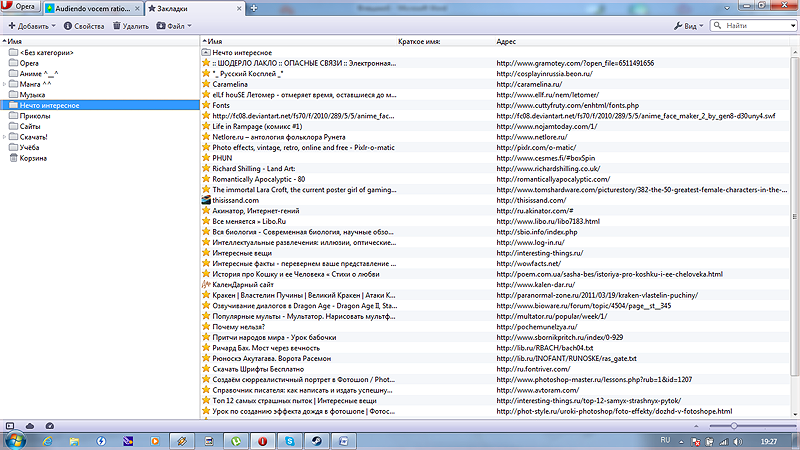Click star icon of Caramelina bookmark

point(206,84)
